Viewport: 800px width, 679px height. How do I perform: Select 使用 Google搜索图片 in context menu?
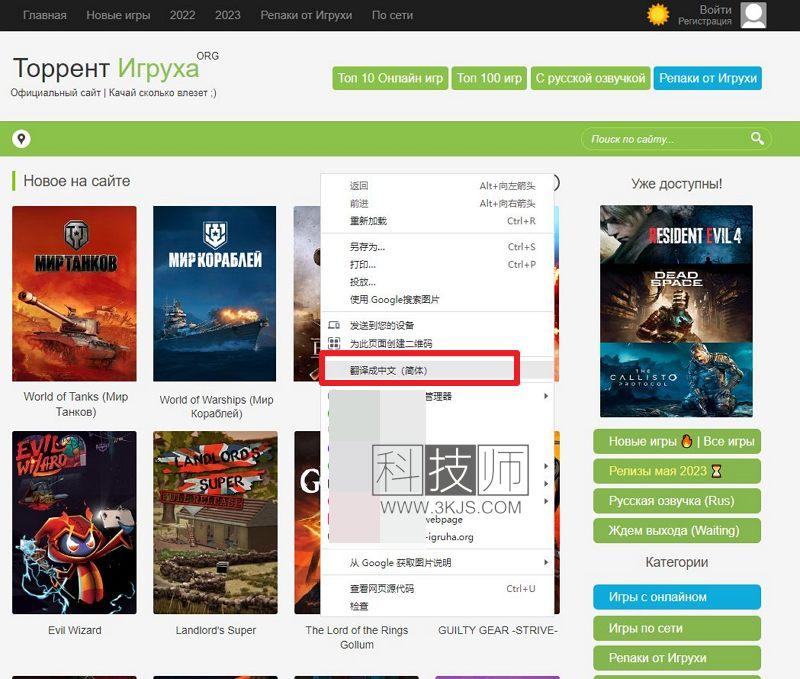coord(437,299)
